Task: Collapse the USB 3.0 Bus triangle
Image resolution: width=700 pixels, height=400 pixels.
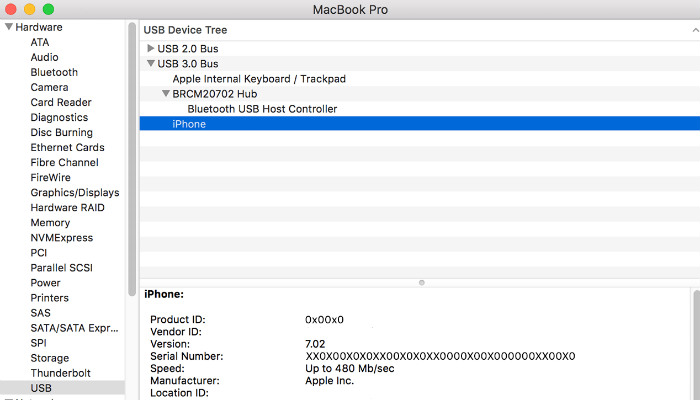Action: [151, 63]
